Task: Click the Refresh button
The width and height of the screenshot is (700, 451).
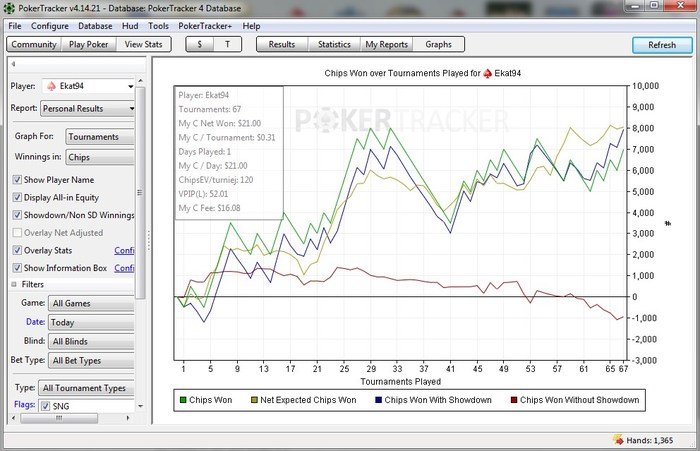Action: click(662, 45)
